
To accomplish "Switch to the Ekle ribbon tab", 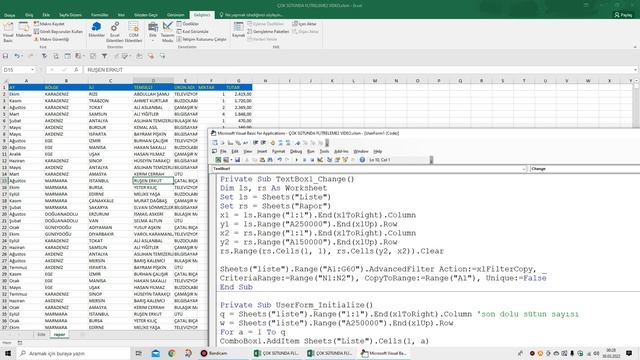I will (46, 15).
